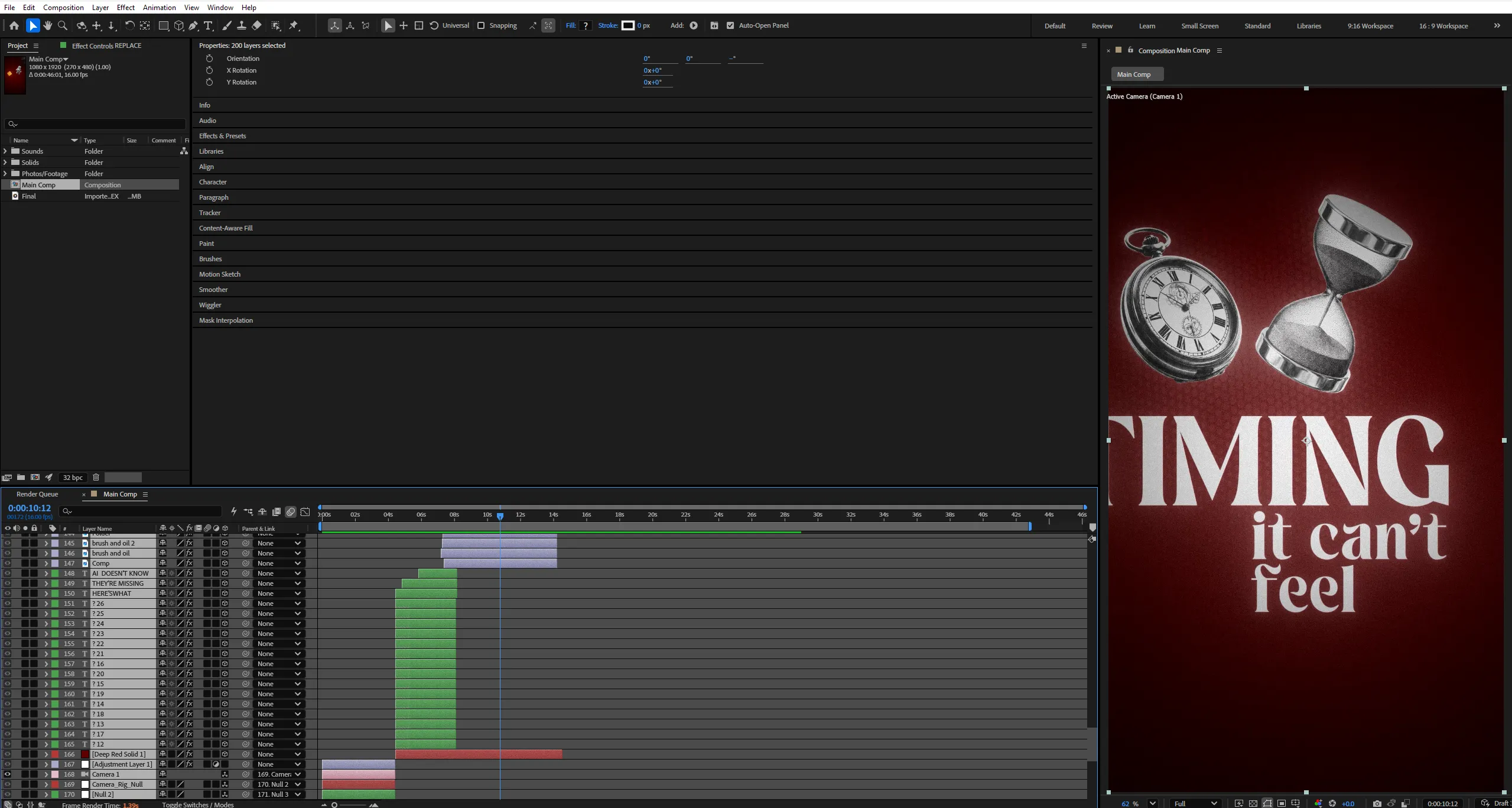Switch to the Small Screen workspace
The width and height of the screenshot is (1512, 808).
tap(1199, 25)
